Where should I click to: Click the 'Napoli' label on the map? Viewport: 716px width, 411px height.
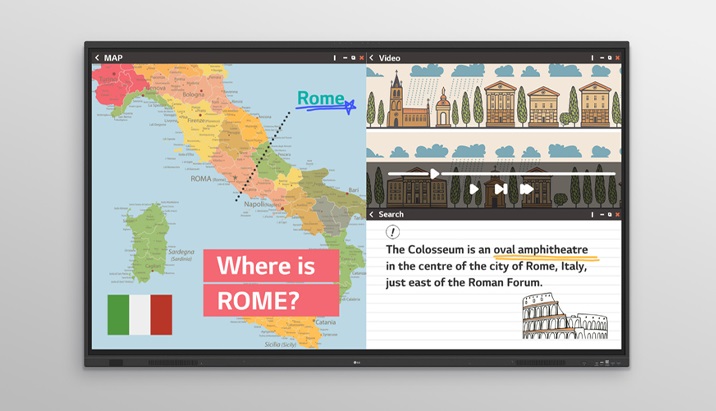[254, 204]
